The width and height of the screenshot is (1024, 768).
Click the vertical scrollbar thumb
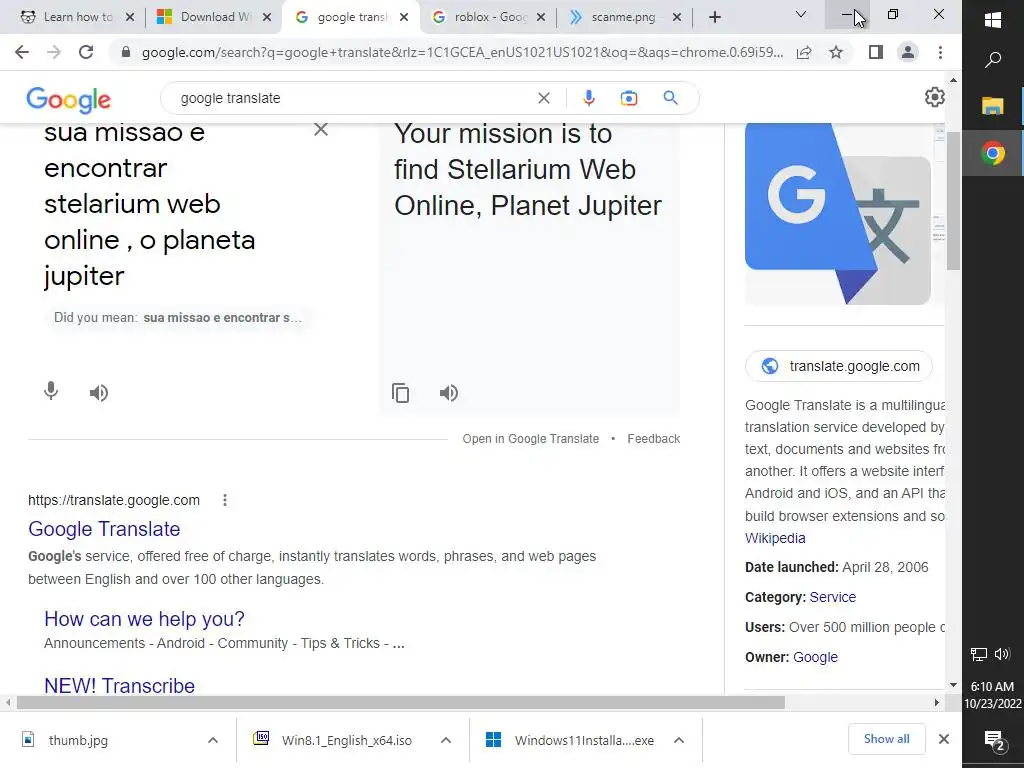point(953,200)
